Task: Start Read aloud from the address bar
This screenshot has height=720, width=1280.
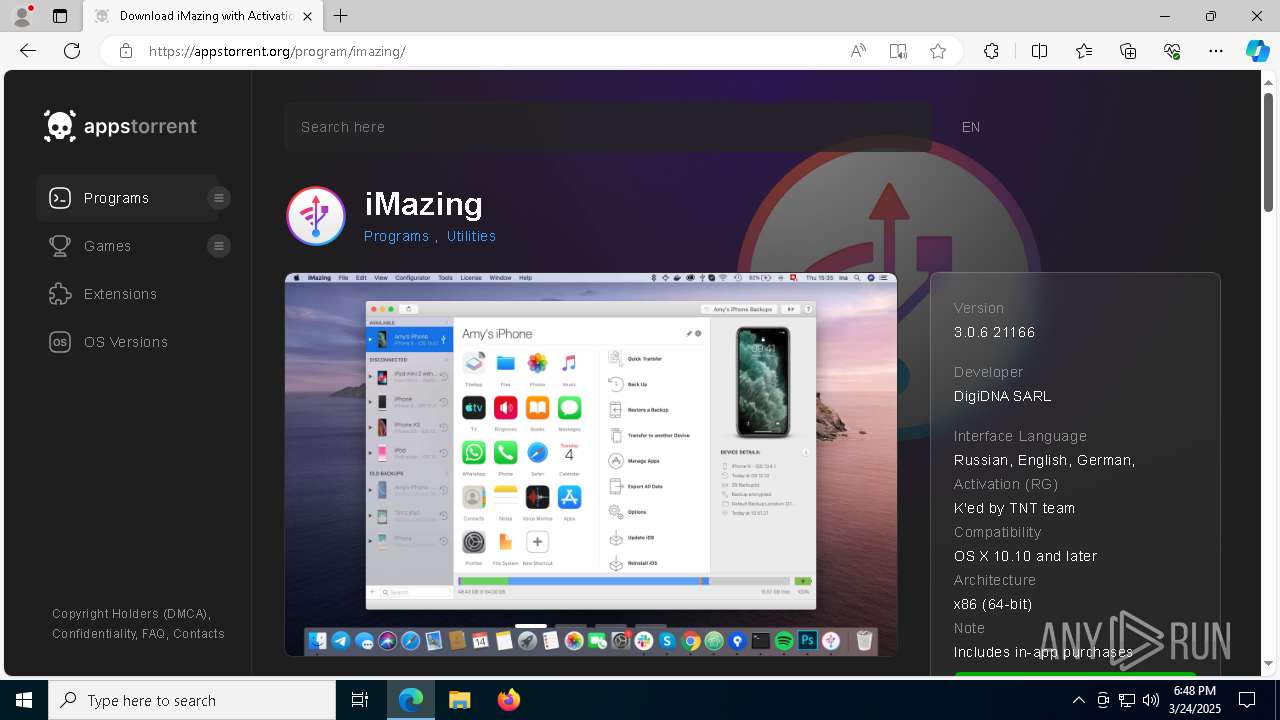Action: click(x=858, y=51)
